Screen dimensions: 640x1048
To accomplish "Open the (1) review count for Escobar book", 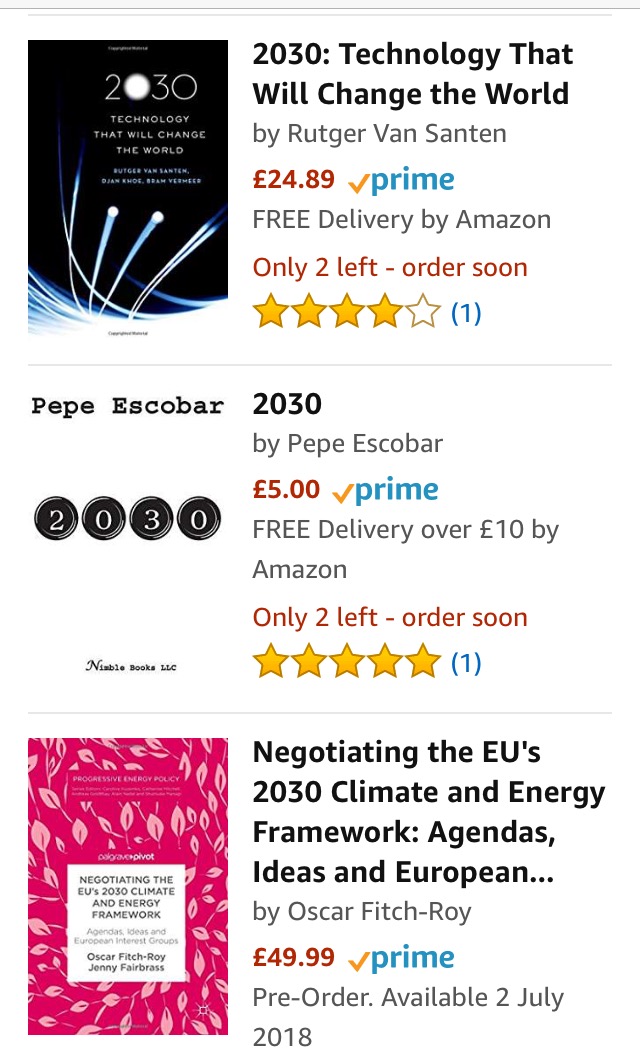I will point(466,662).
